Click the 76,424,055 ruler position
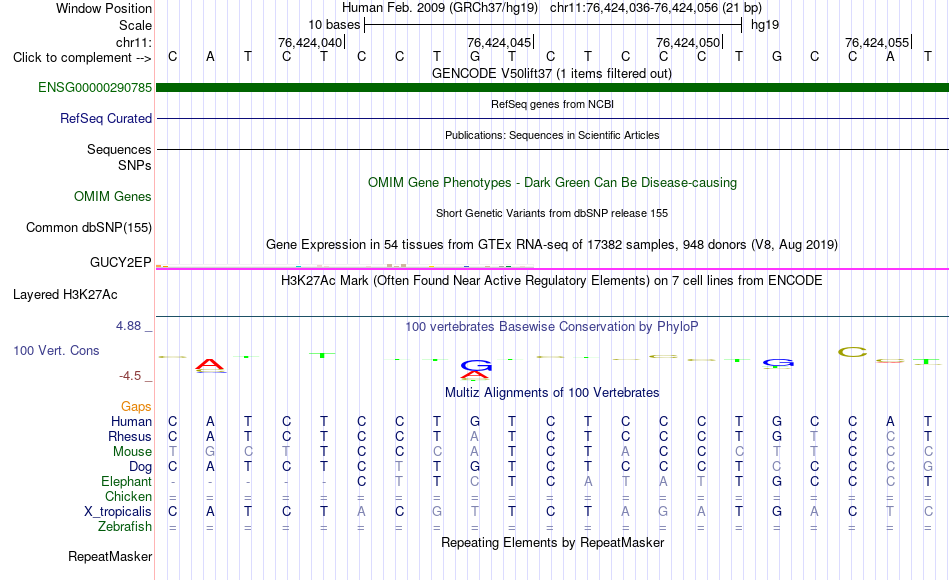This screenshot has width=950, height=580. (877, 42)
